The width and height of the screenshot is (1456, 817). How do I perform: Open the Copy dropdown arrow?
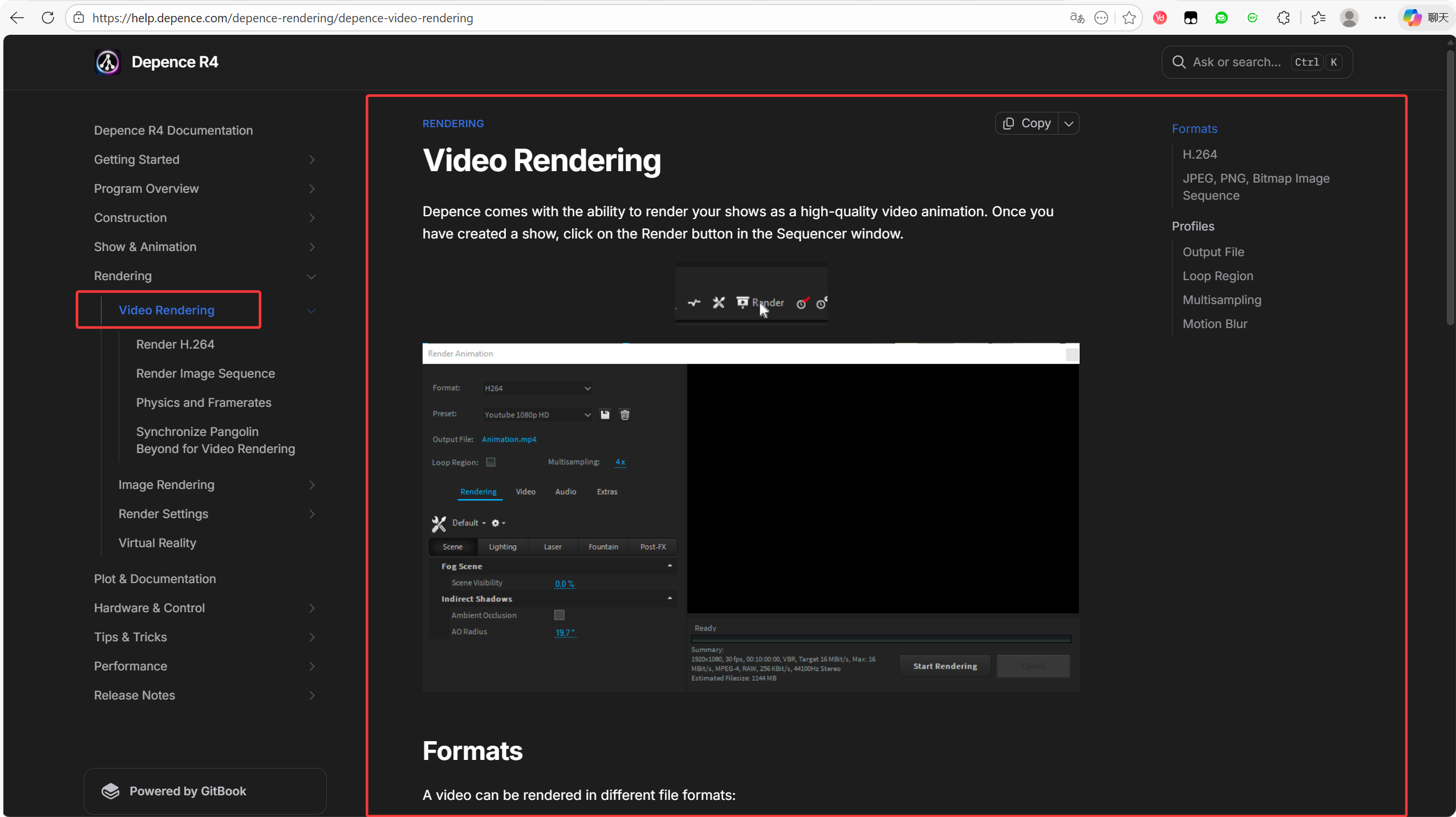tap(1069, 123)
